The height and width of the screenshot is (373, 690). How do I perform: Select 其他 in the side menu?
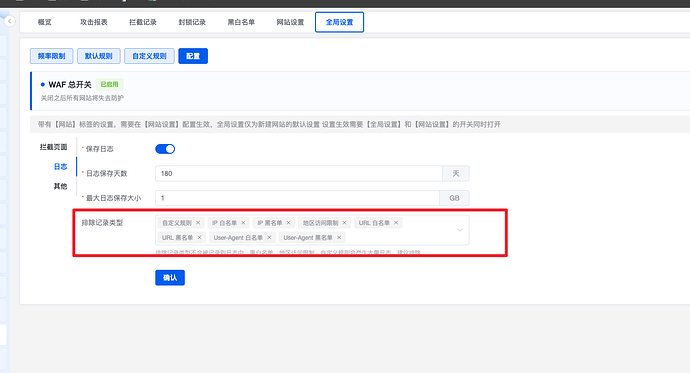[x=60, y=186]
